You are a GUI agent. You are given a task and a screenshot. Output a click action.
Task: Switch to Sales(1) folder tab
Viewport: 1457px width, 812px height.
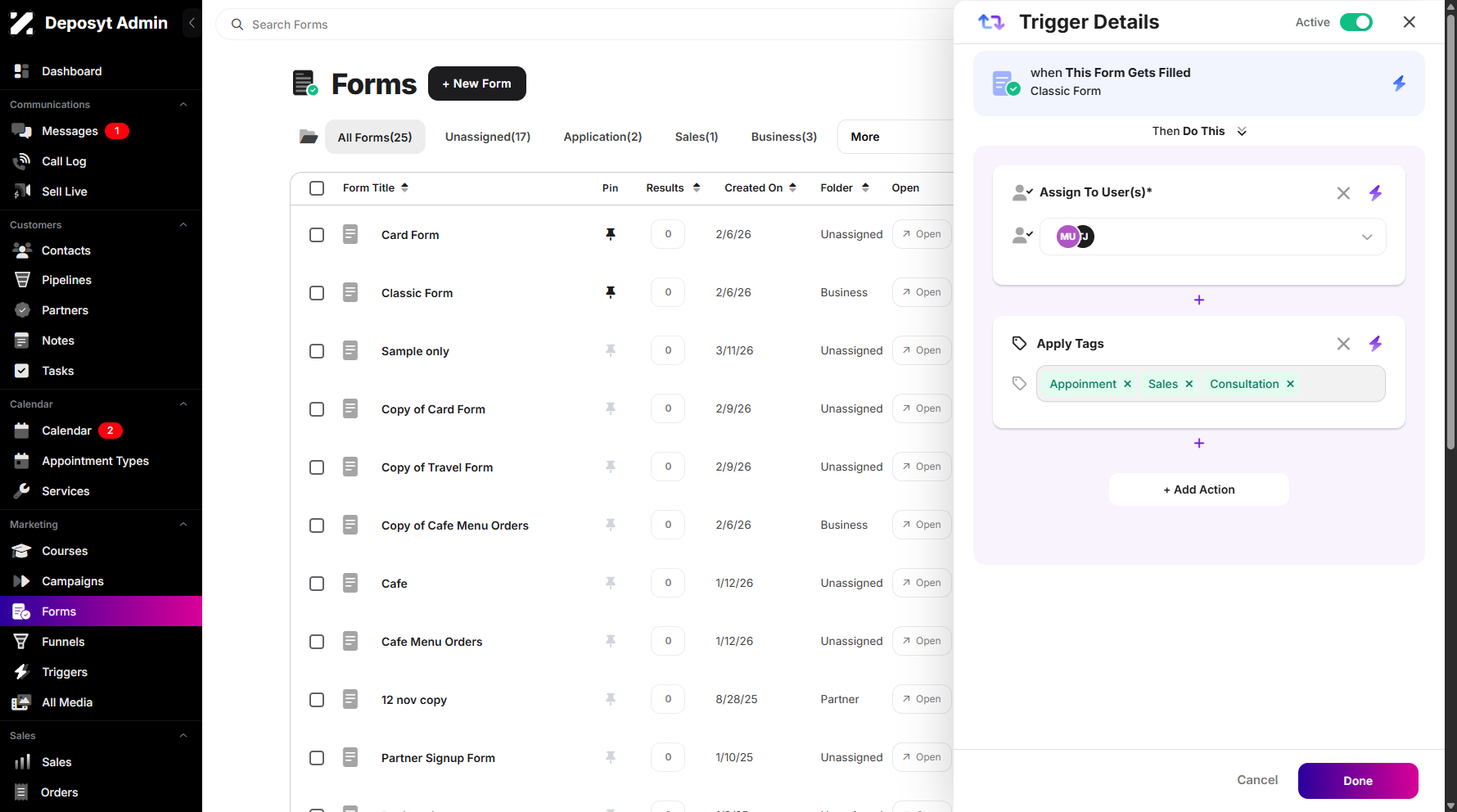click(x=697, y=137)
